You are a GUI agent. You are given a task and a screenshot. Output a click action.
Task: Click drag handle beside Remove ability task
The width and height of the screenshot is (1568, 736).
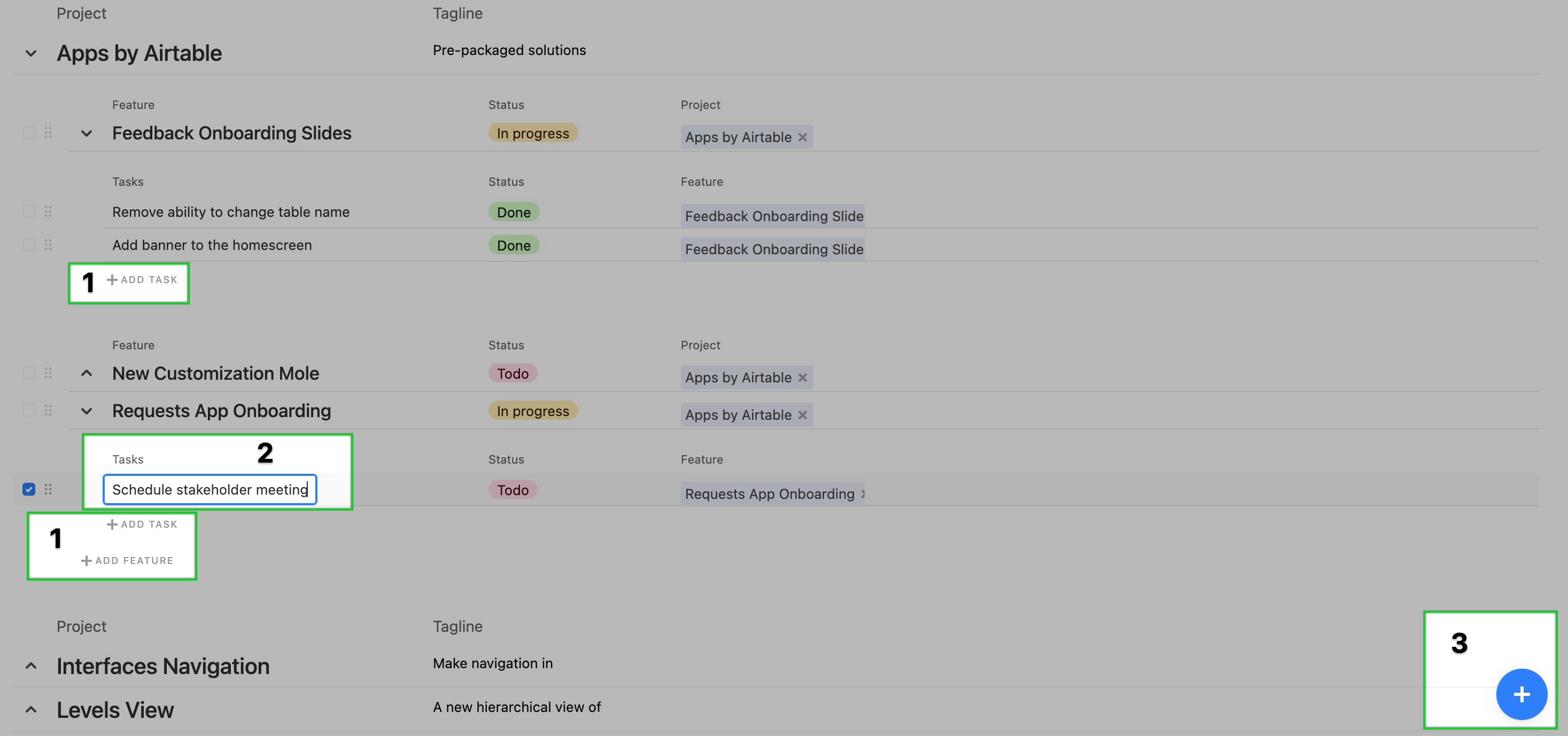pyautogui.click(x=48, y=212)
